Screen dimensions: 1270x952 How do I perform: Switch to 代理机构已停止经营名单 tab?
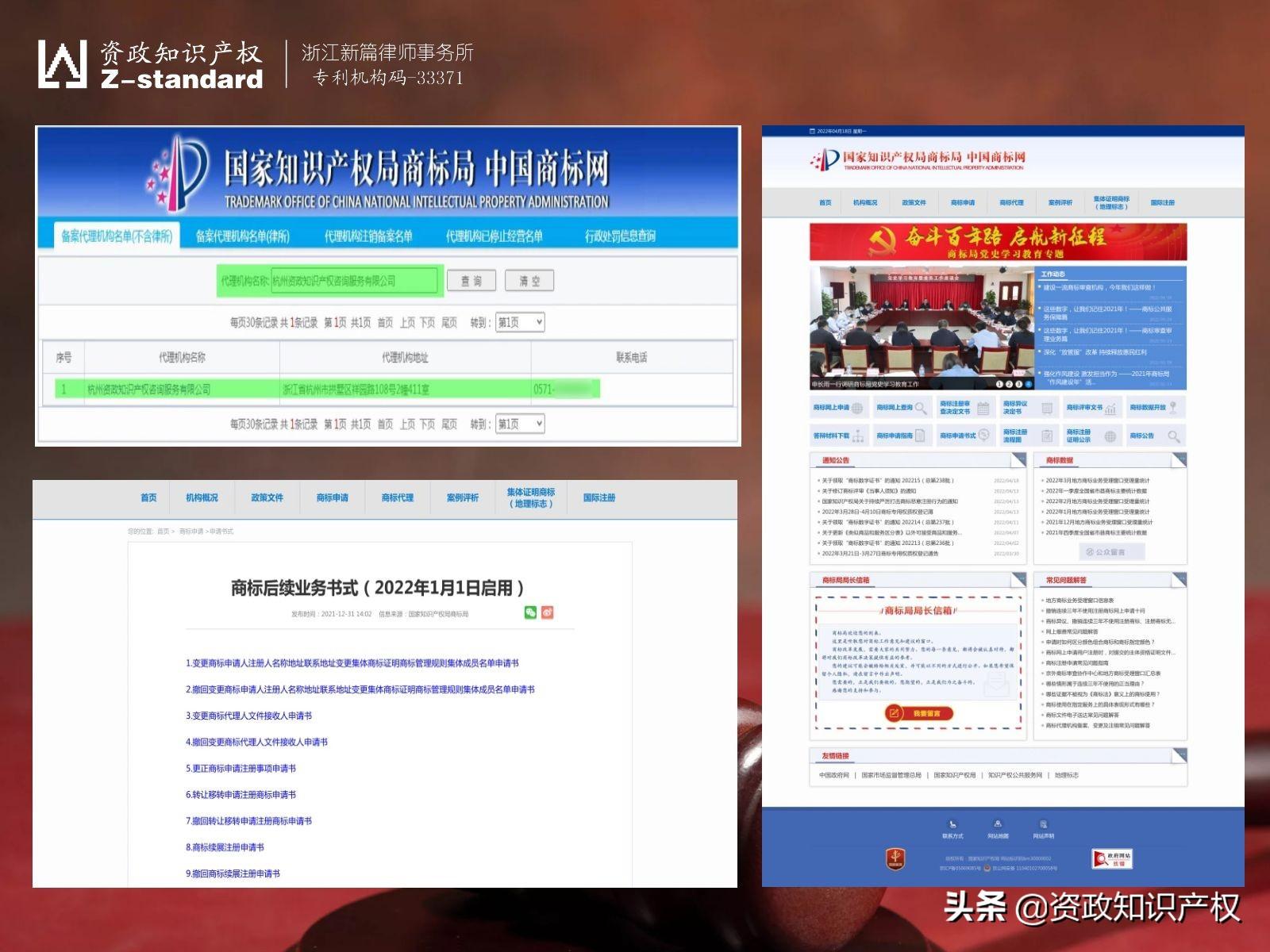pos(495,236)
